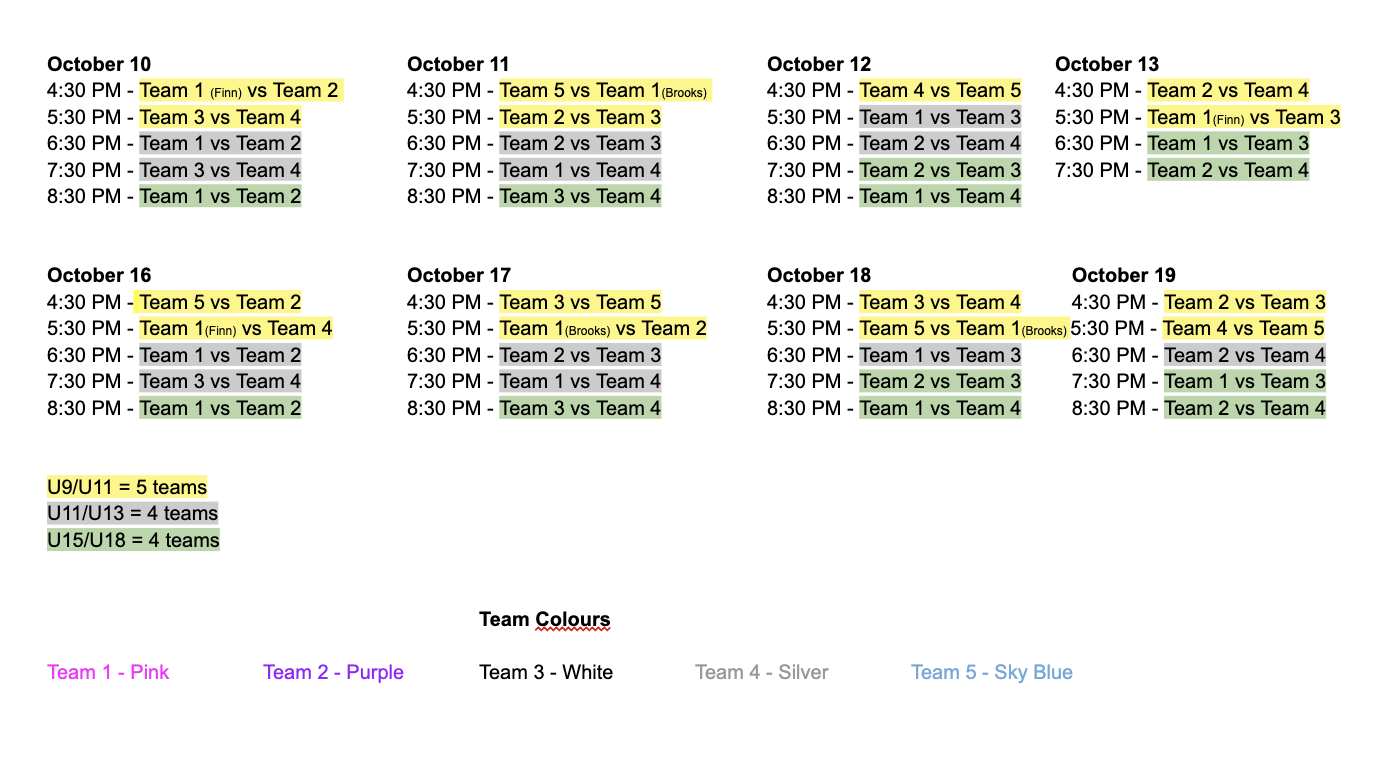The image size is (1387, 769).
Task: Select October 13 7:30 PM Team 2 vs Team 4
Action: pos(1228,170)
